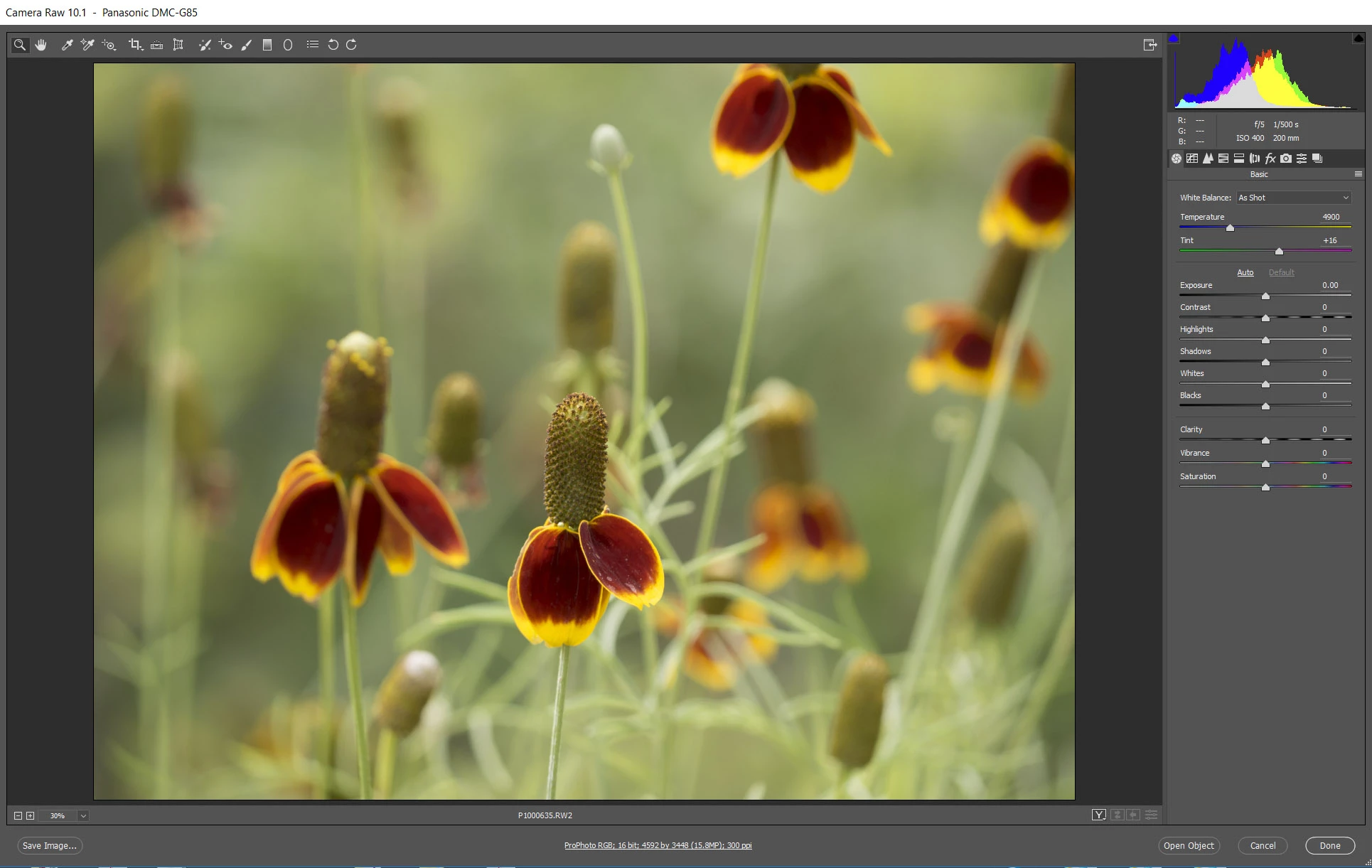Open the zoom level dropdown
1372x868 pixels.
pyautogui.click(x=83, y=815)
